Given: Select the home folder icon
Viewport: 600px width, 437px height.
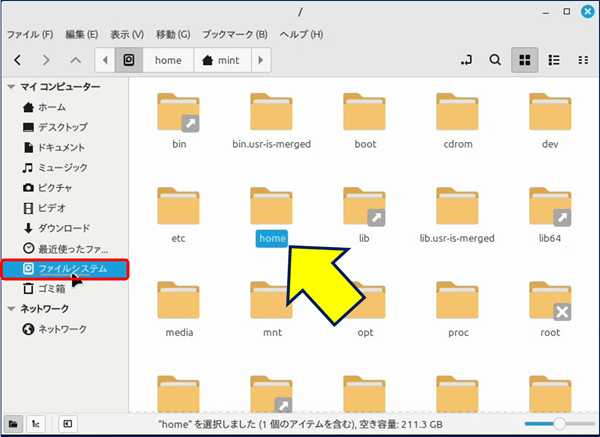Looking at the screenshot, I should click(271, 206).
